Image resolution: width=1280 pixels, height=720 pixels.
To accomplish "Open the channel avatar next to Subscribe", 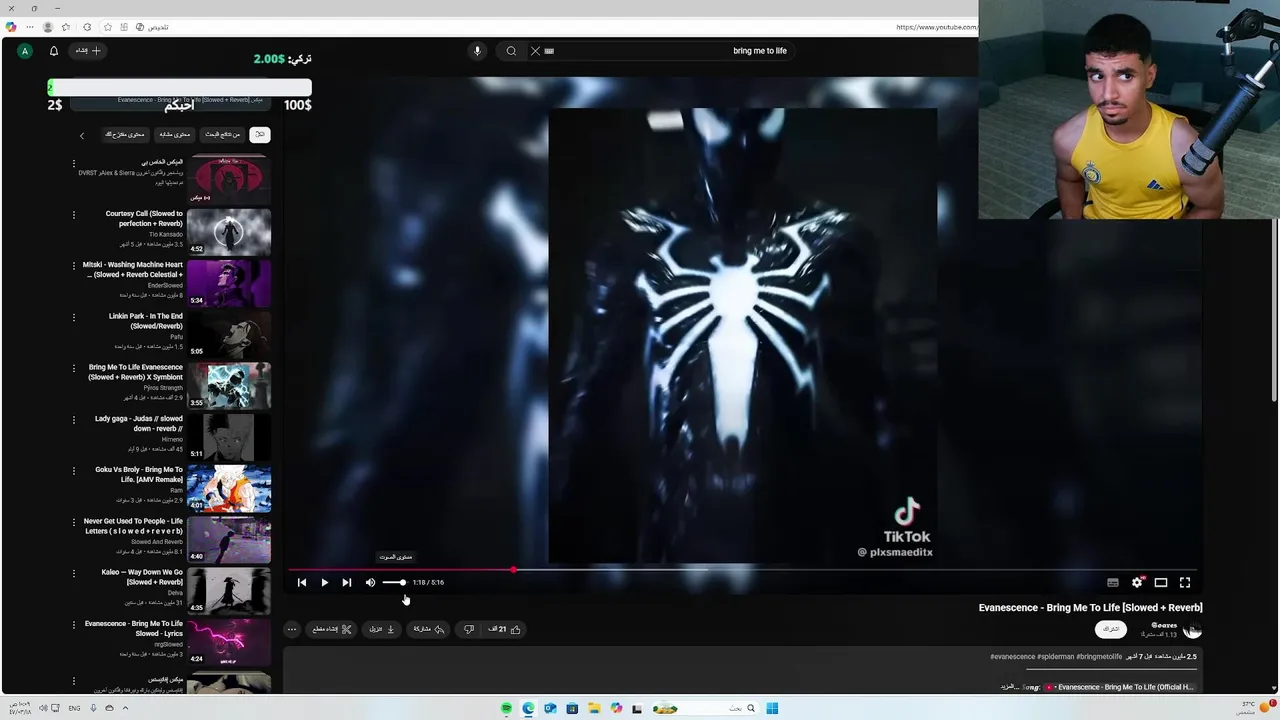I will coord(1192,629).
